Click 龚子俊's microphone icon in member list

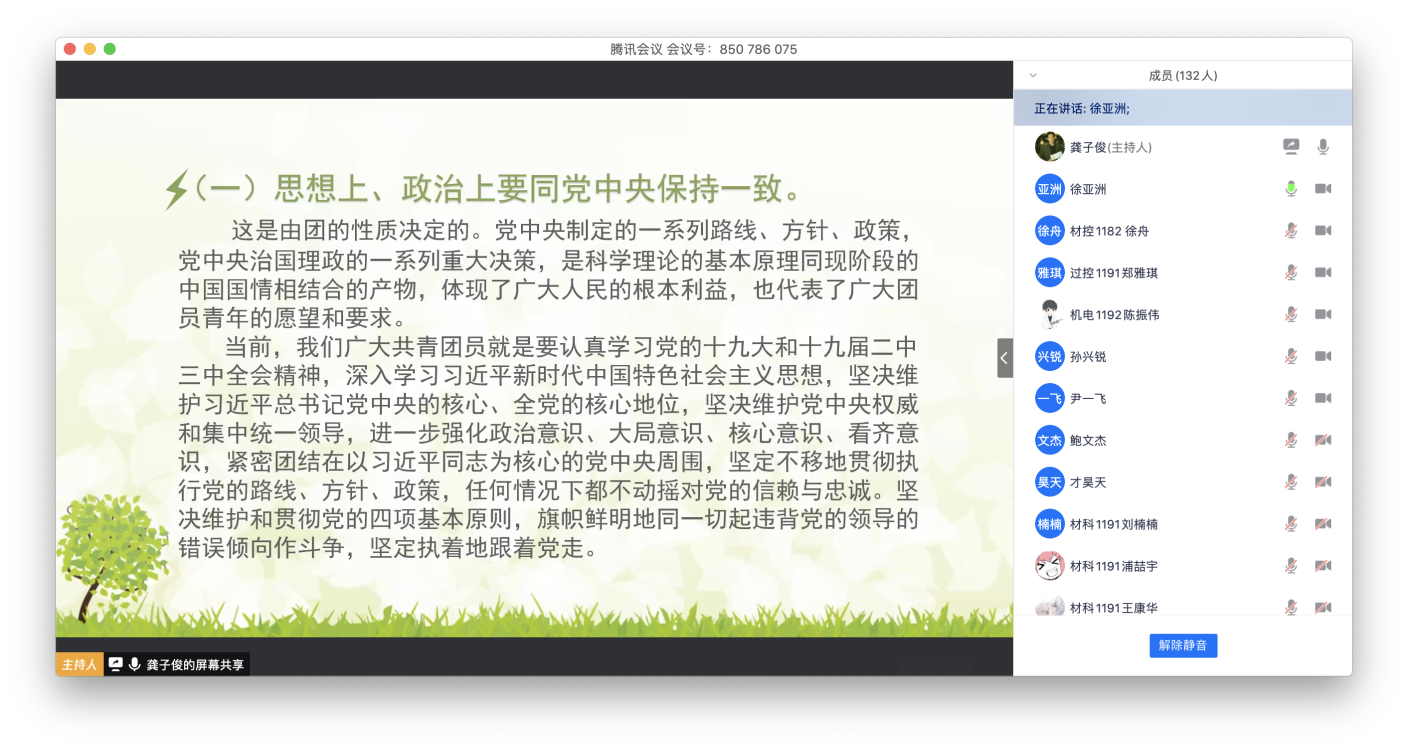(1323, 147)
